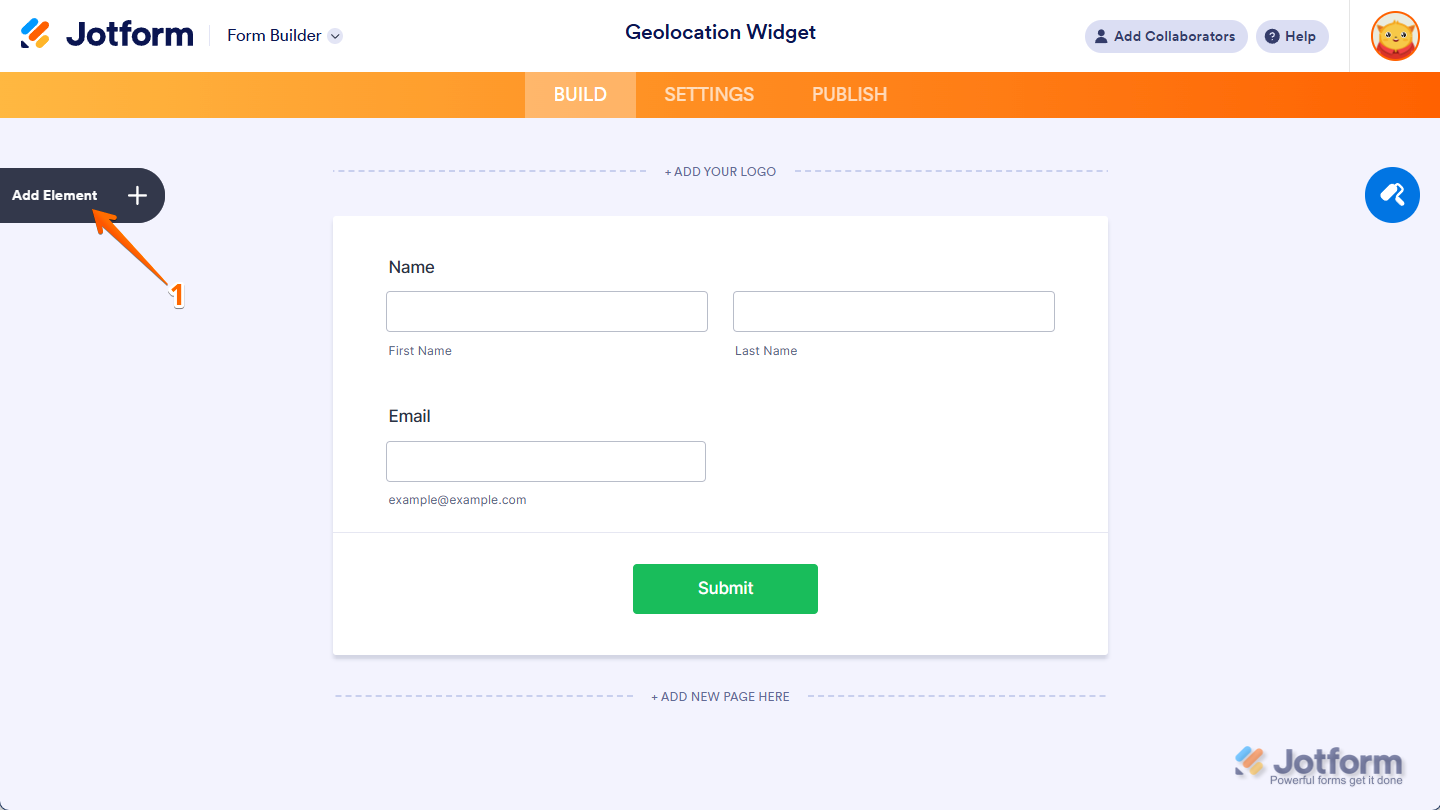Click the Add Collaborators button

click(x=1166, y=36)
